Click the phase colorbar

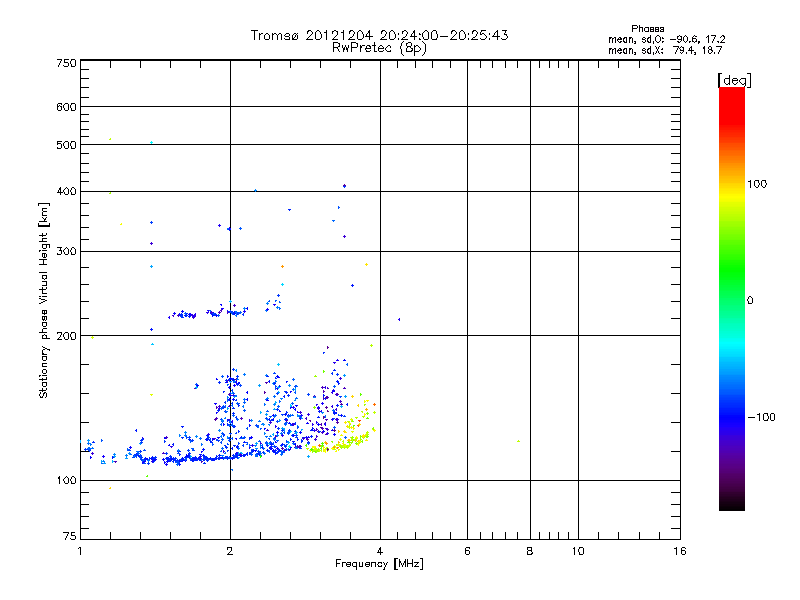click(732, 298)
